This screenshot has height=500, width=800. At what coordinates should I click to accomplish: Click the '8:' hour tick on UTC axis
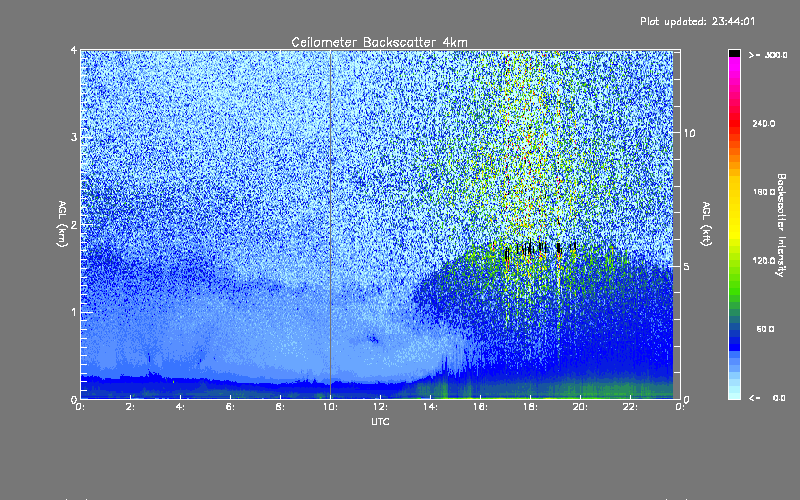pos(281,407)
